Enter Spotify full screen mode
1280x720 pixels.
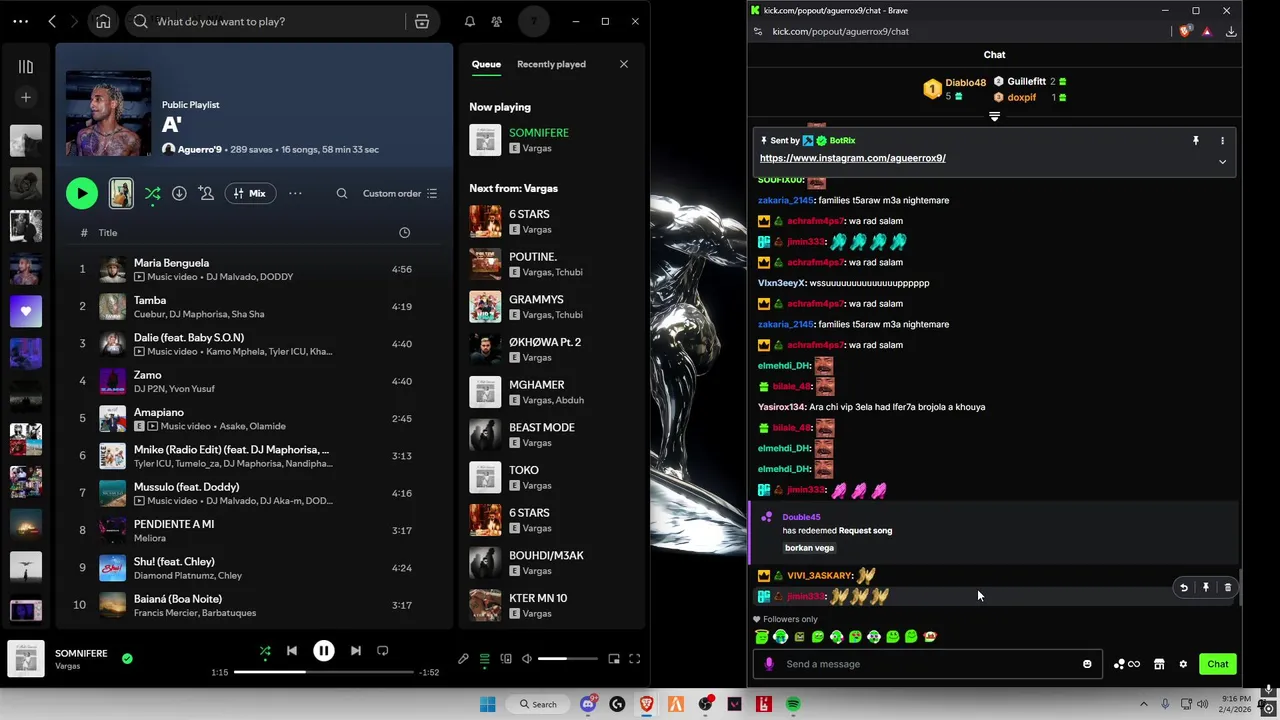[x=634, y=659]
